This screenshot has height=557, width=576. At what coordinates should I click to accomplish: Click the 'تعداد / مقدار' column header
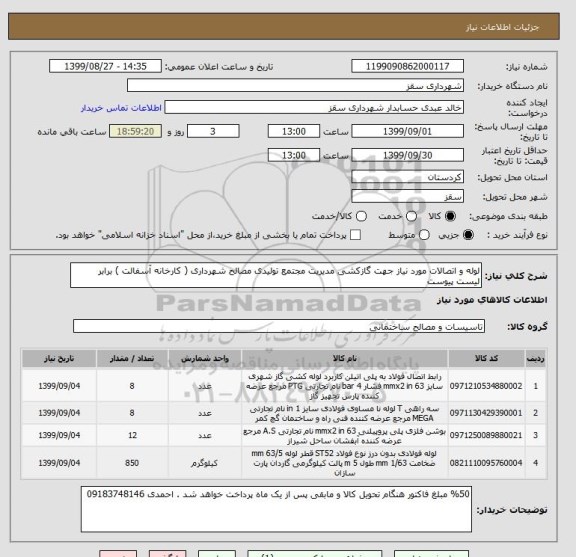click(132, 359)
